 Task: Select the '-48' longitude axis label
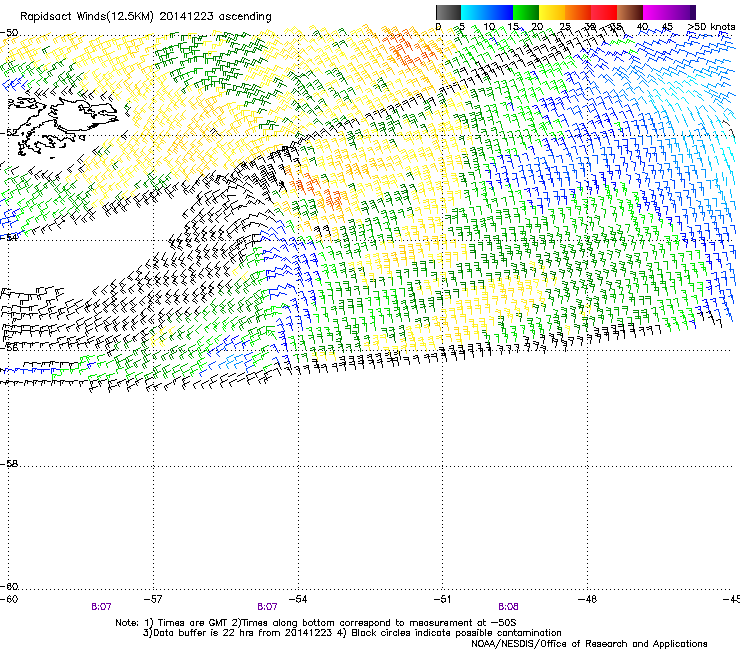pyautogui.click(x=588, y=599)
